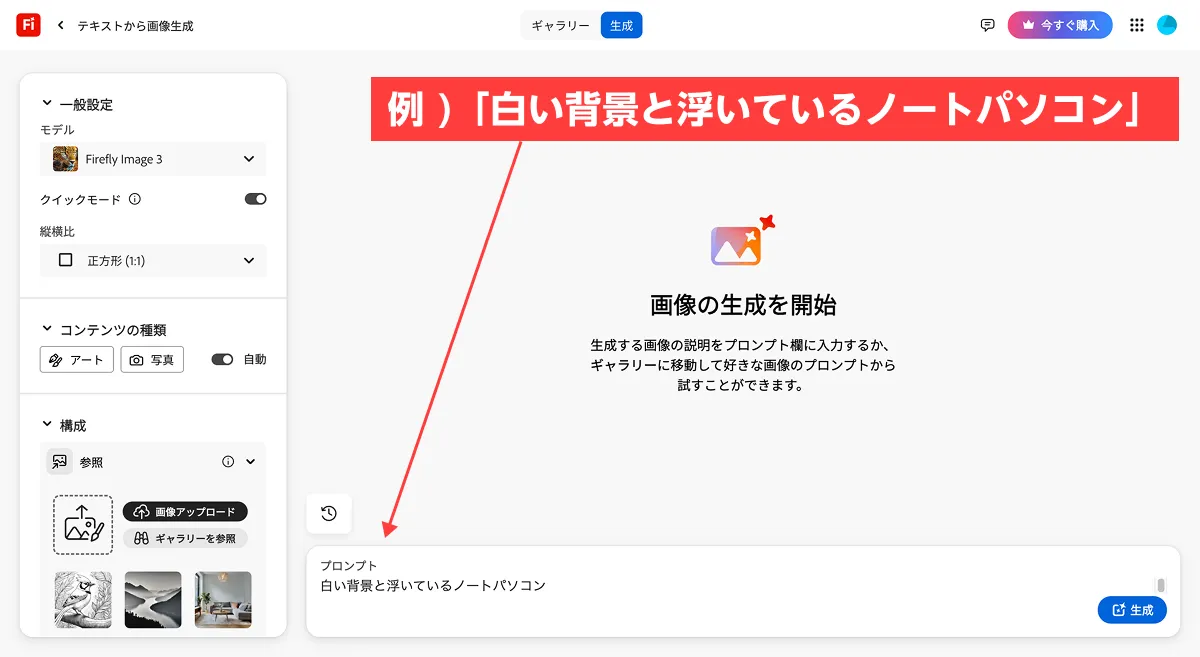Open the apps grid menu icon

(x=1136, y=25)
